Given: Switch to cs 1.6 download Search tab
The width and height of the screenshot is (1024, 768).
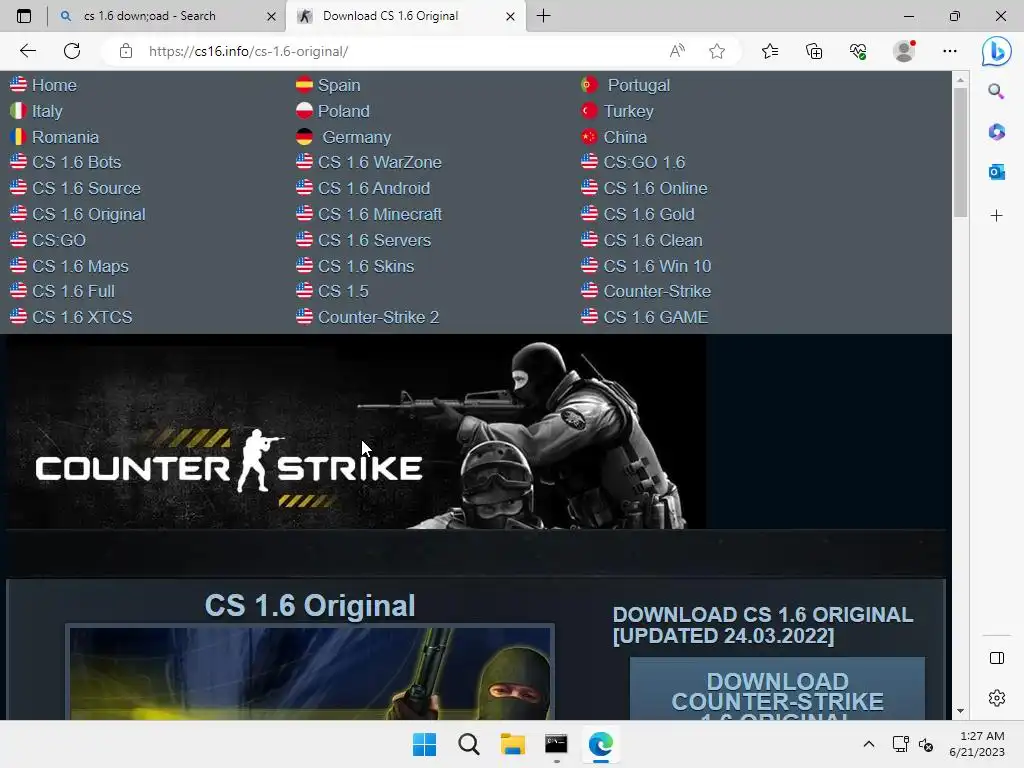Looking at the screenshot, I should pyautogui.click(x=167, y=16).
